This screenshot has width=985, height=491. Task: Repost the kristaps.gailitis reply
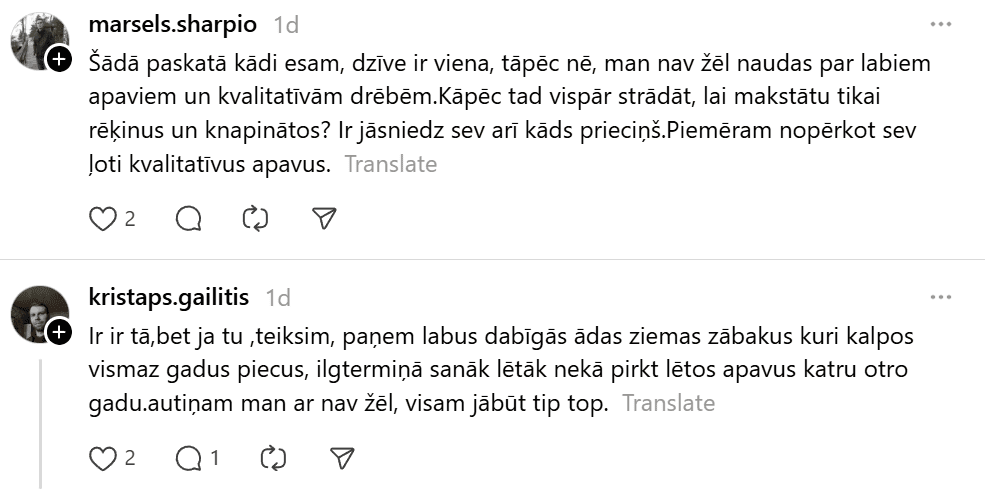(x=273, y=458)
